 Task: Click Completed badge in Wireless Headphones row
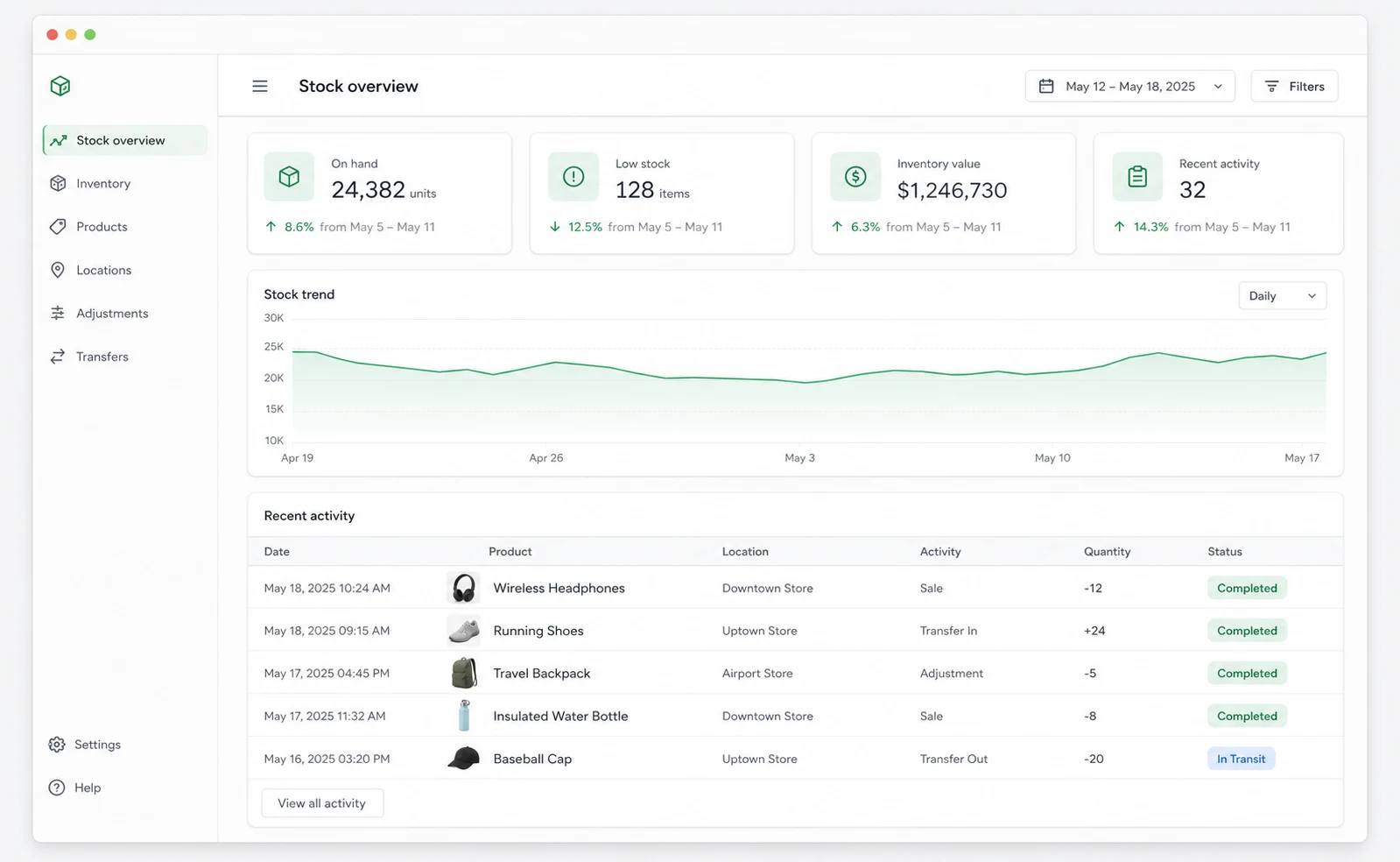1247,588
